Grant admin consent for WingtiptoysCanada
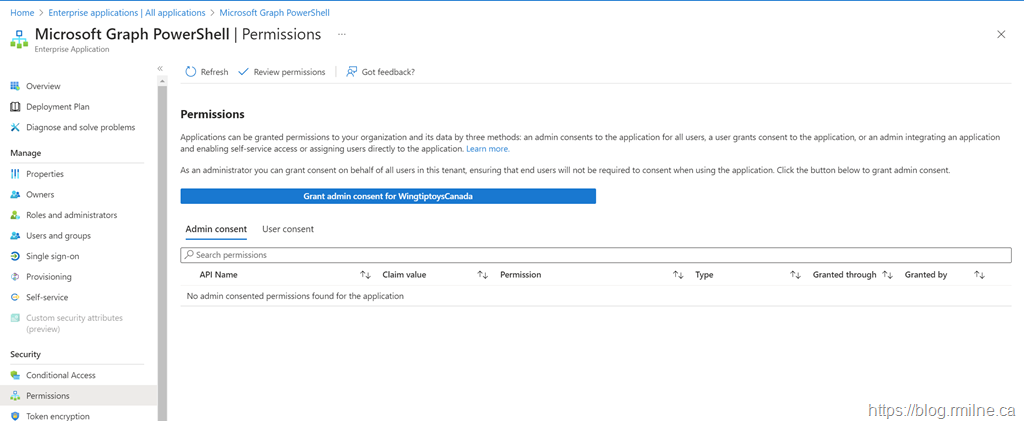Screen dimensions: 1024x421 click(388, 196)
